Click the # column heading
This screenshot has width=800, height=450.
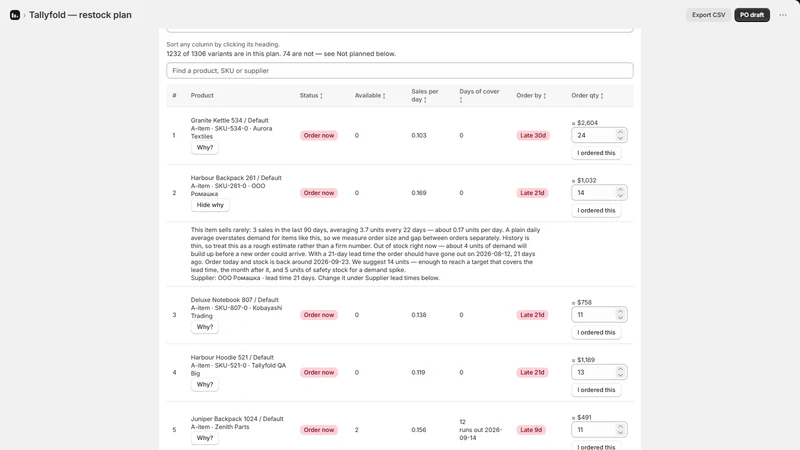174,95
